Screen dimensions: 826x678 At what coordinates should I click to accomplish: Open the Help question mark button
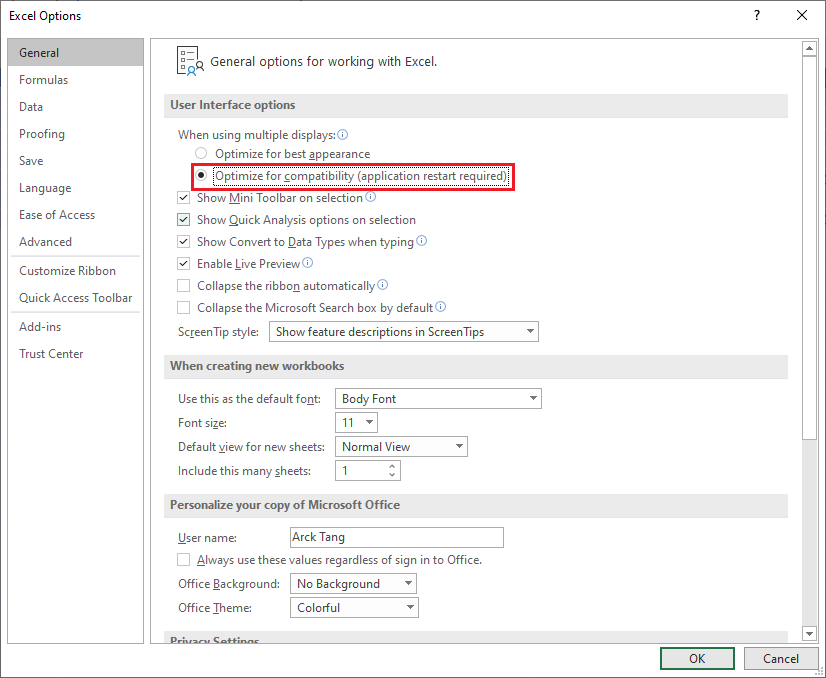click(x=757, y=15)
